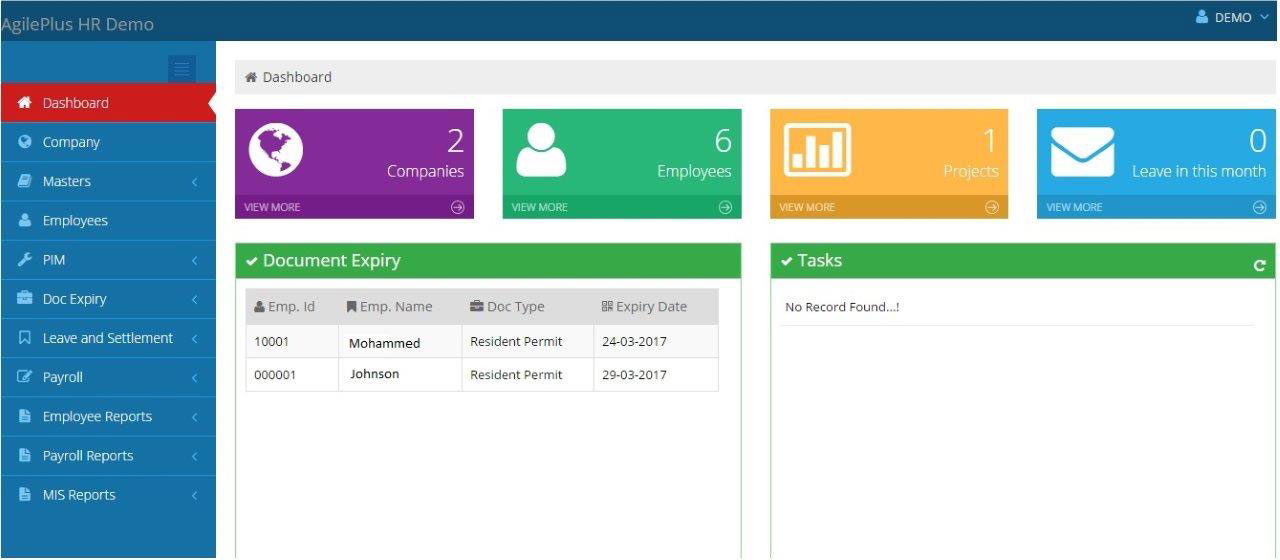Select the MIS Reports menu label
This screenshot has height=560, width=1280.
tap(79, 494)
